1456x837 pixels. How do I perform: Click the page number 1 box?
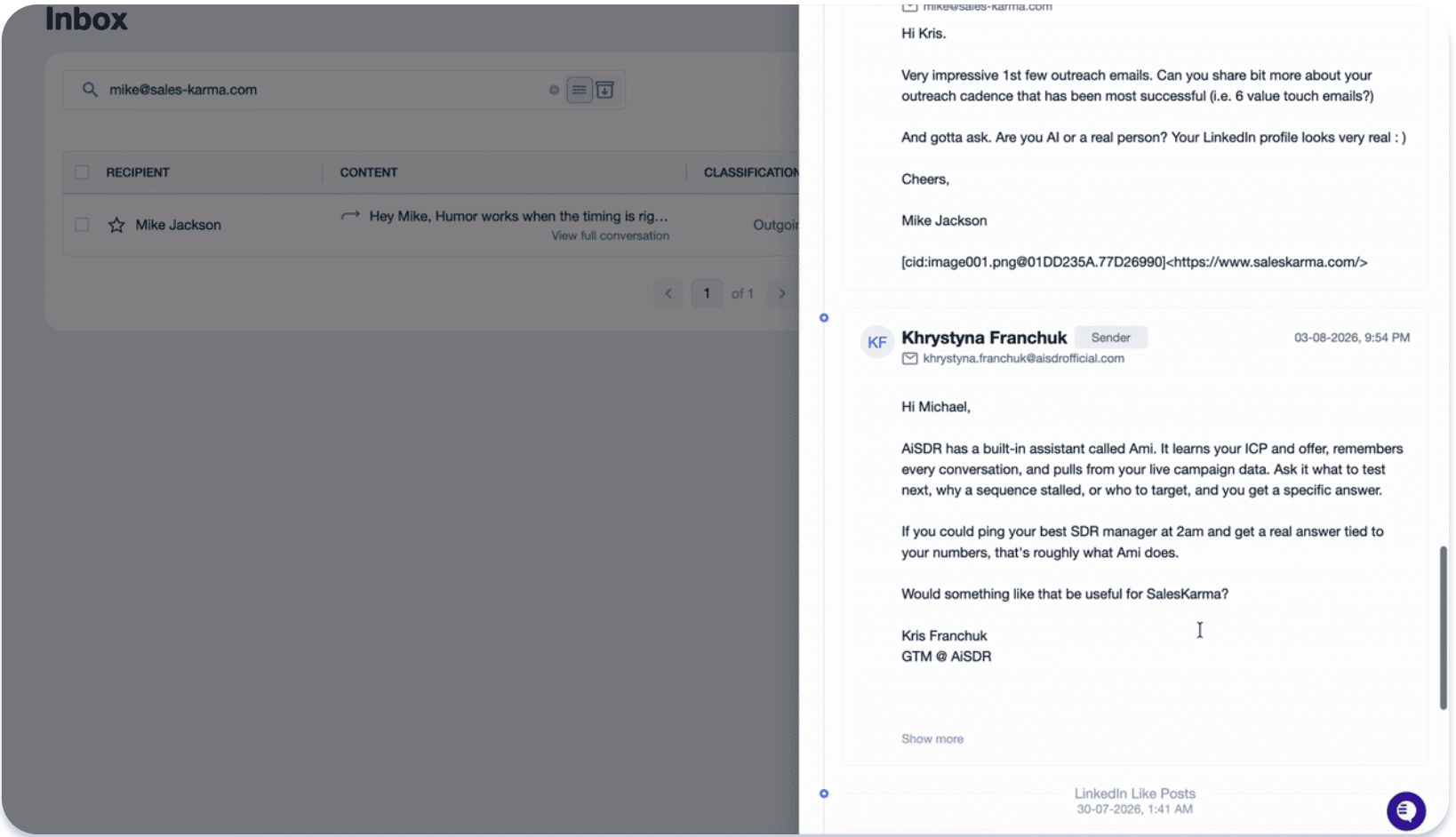(x=707, y=293)
